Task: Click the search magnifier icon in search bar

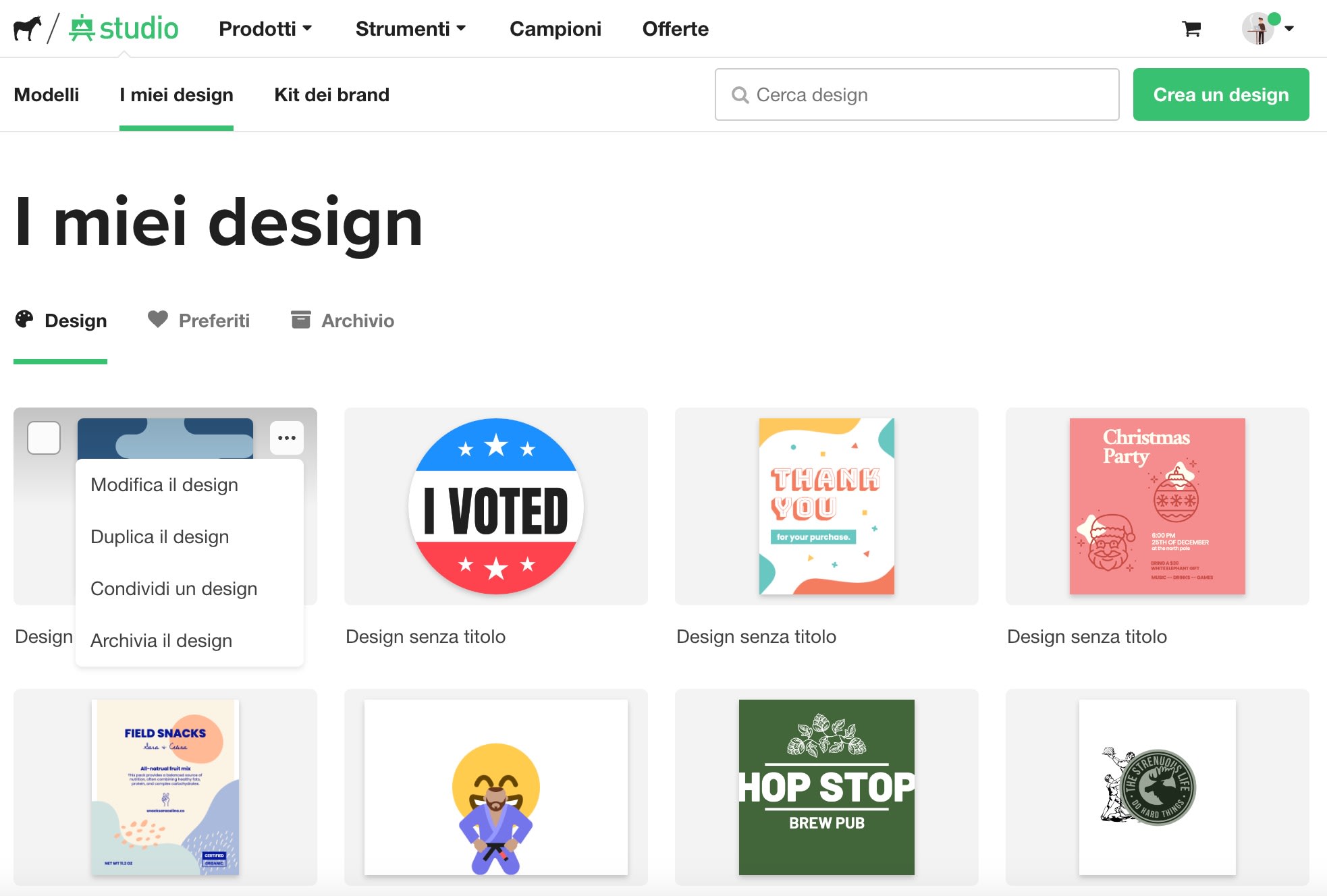Action: click(739, 94)
